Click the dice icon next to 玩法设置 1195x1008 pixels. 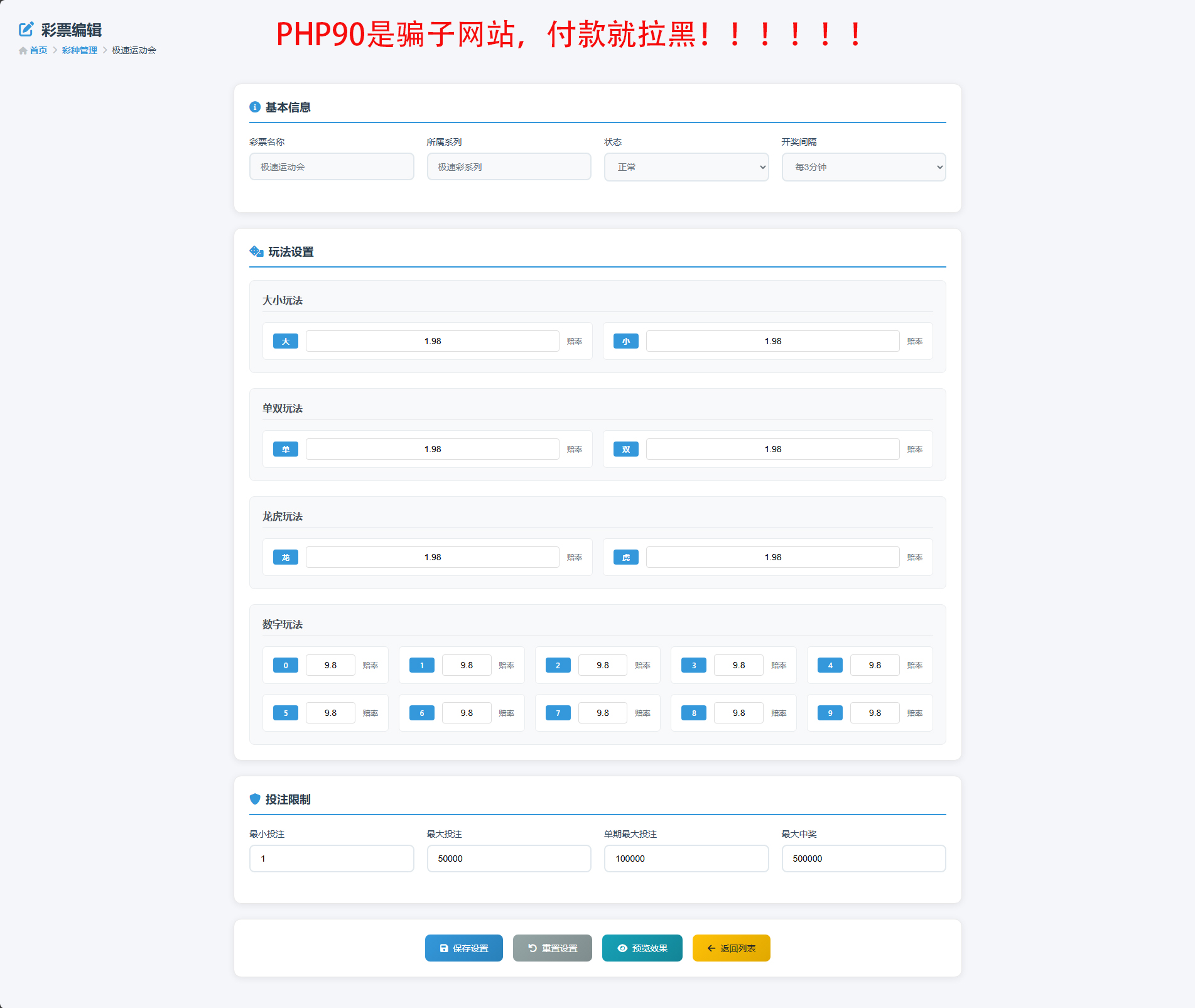click(x=256, y=252)
